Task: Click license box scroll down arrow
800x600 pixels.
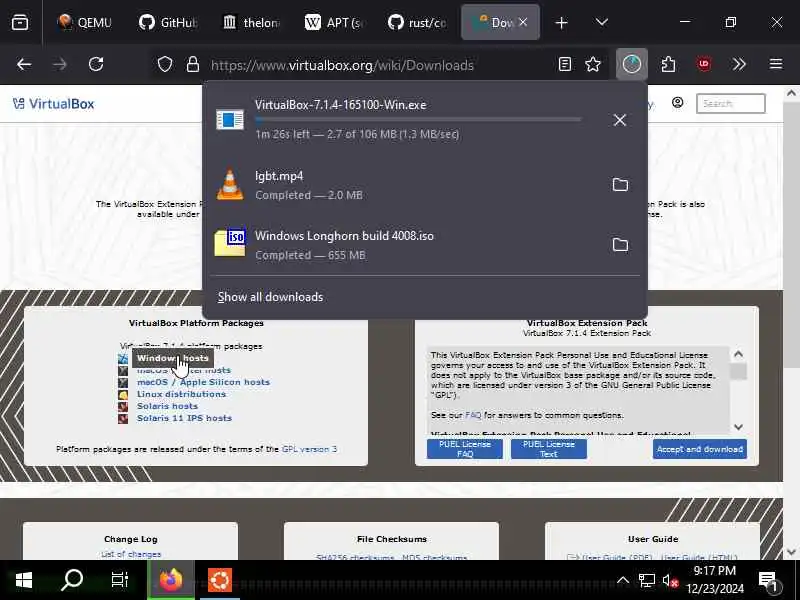Action: [x=738, y=427]
